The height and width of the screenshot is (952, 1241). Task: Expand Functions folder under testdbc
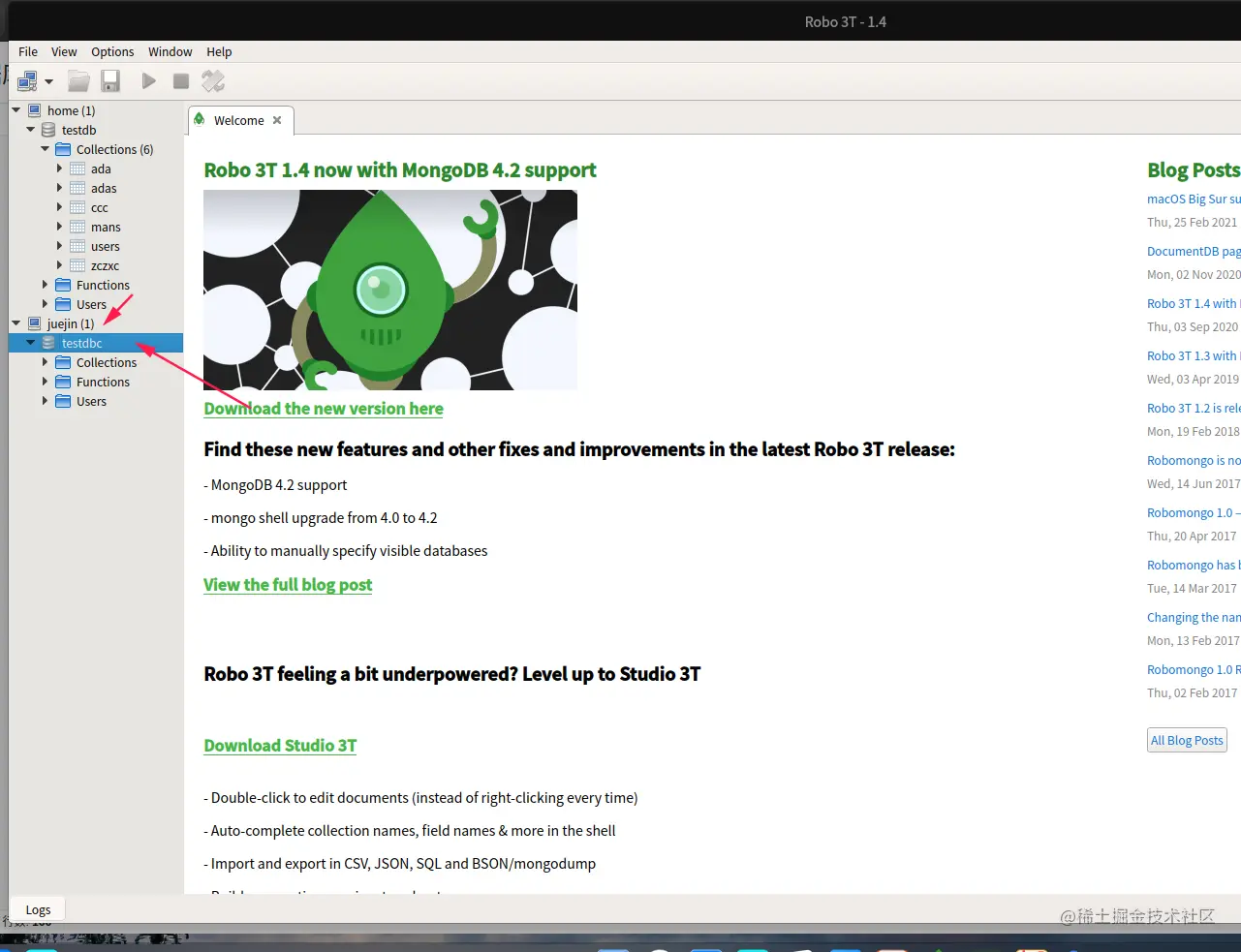point(45,382)
